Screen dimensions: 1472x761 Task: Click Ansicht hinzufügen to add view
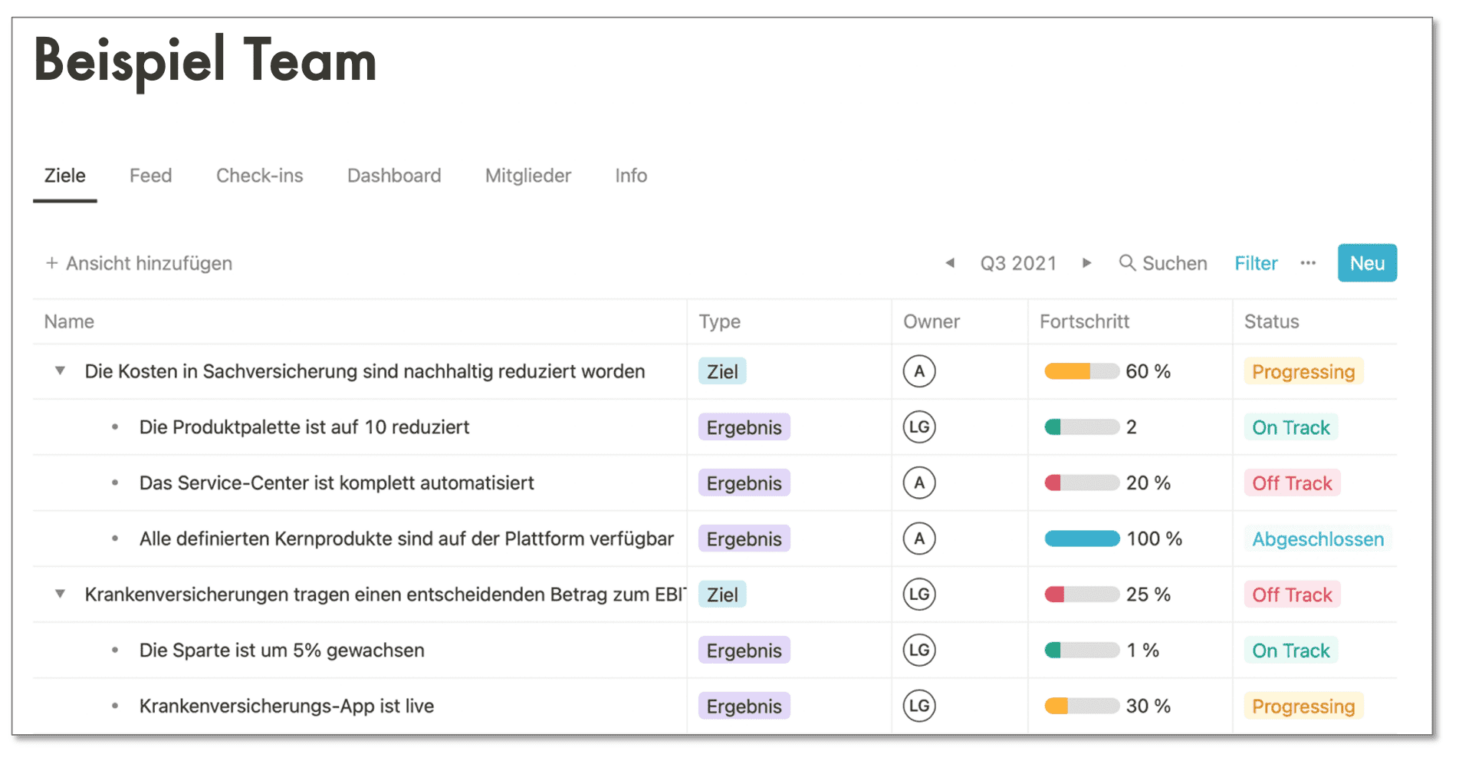pyautogui.click(x=139, y=263)
